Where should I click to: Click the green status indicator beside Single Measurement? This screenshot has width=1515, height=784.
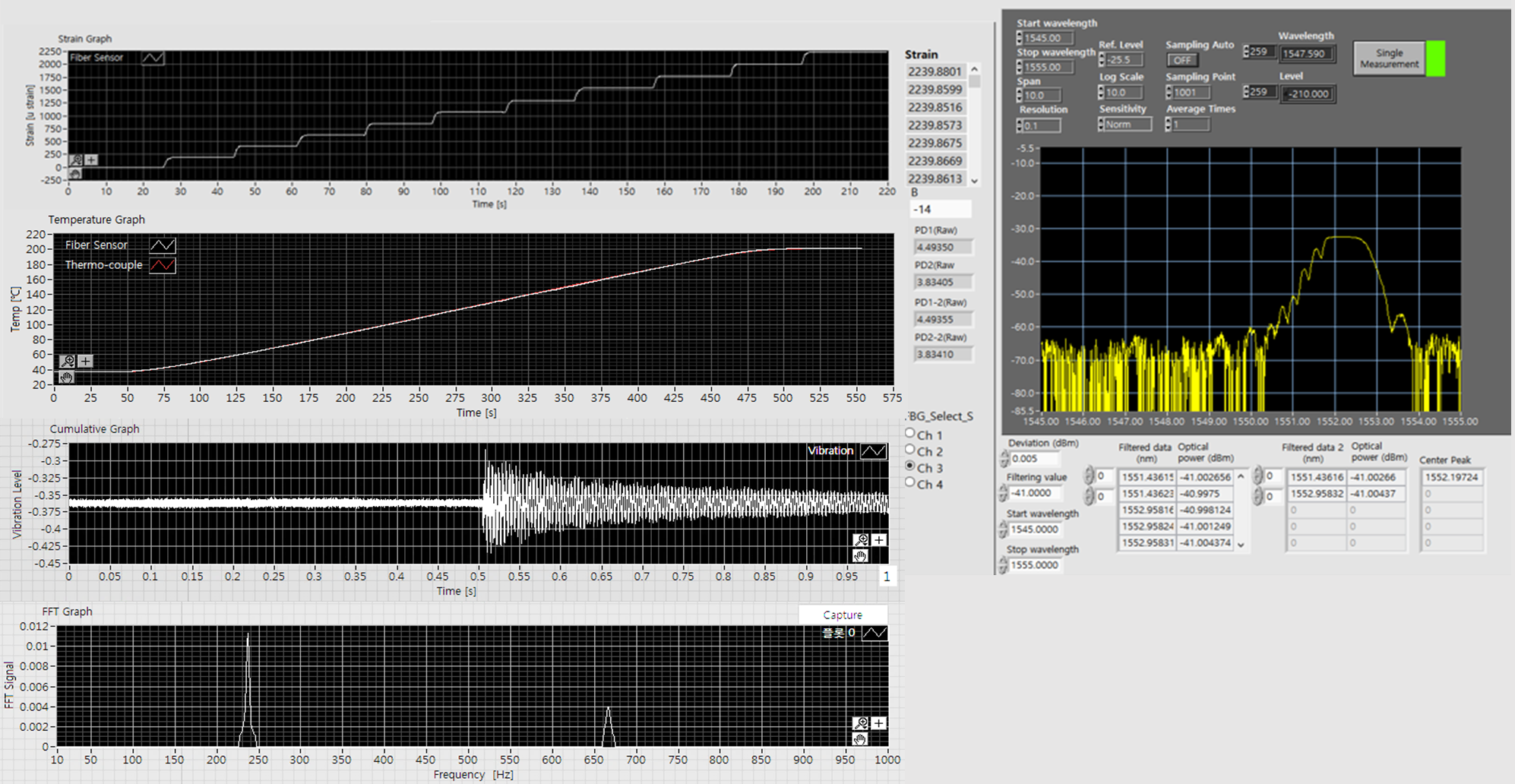[1435, 58]
